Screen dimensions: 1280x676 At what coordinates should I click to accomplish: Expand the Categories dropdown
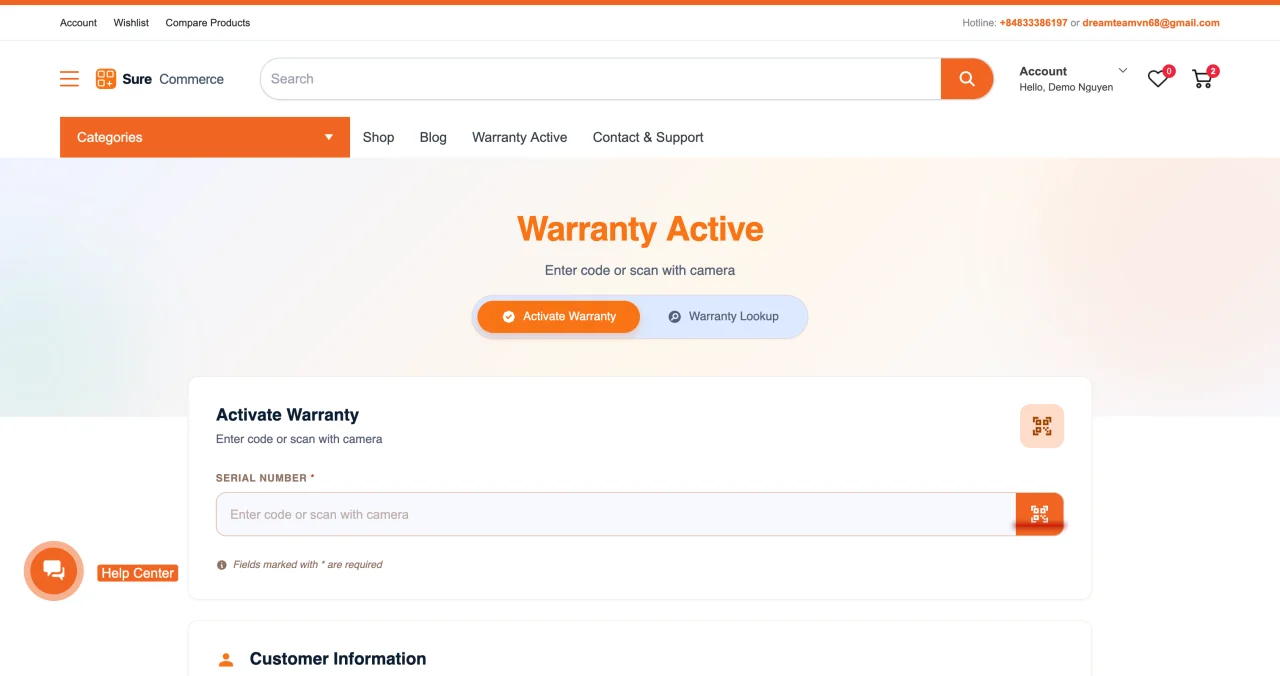click(205, 137)
